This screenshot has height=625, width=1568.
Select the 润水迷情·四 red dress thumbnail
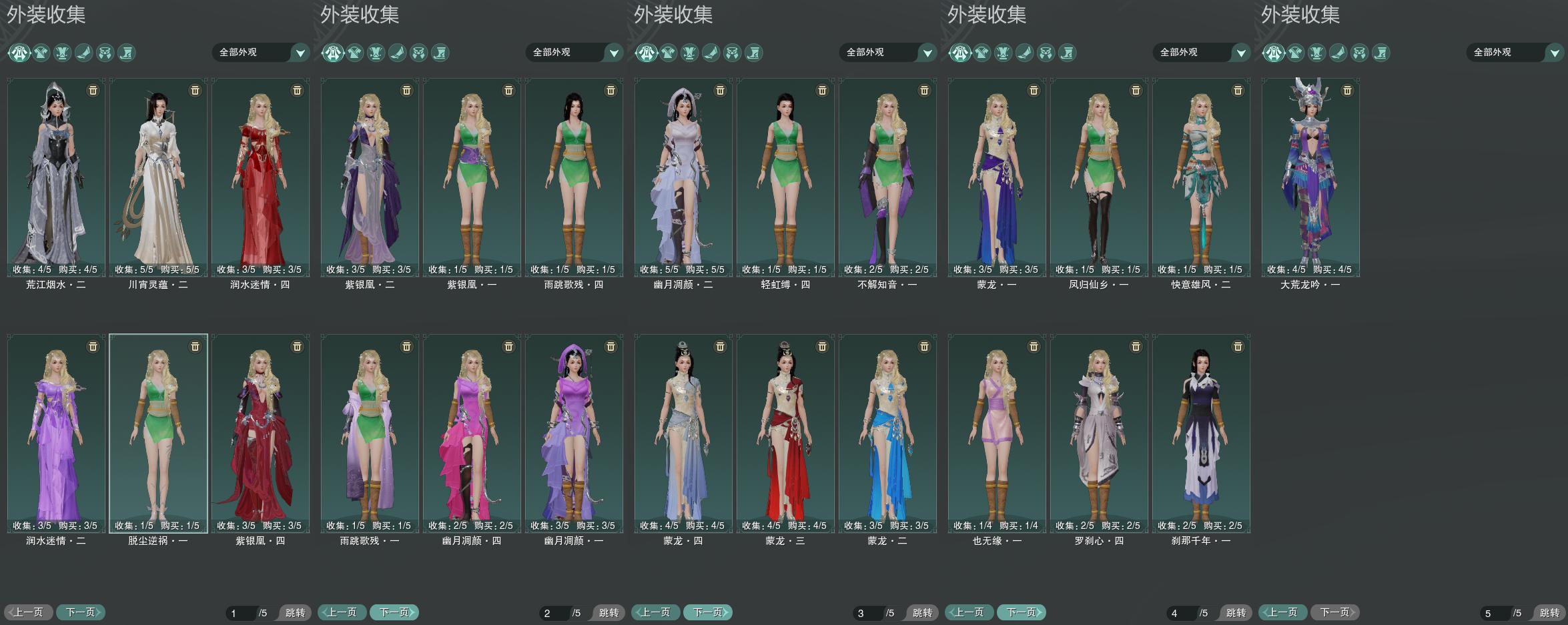click(x=260, y=177)
